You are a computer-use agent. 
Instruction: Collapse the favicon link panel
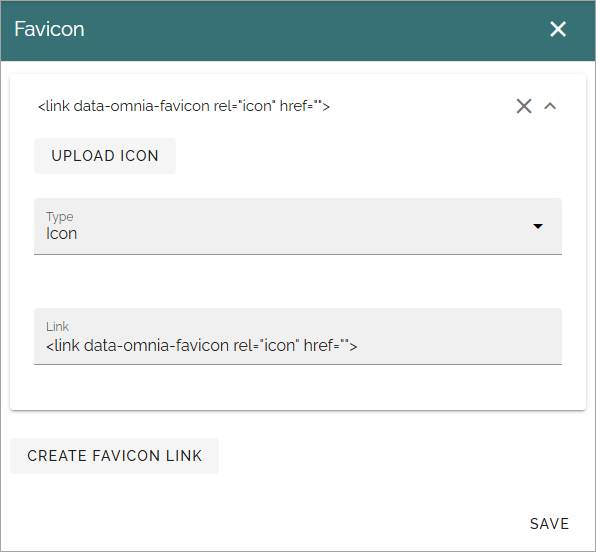550,106
